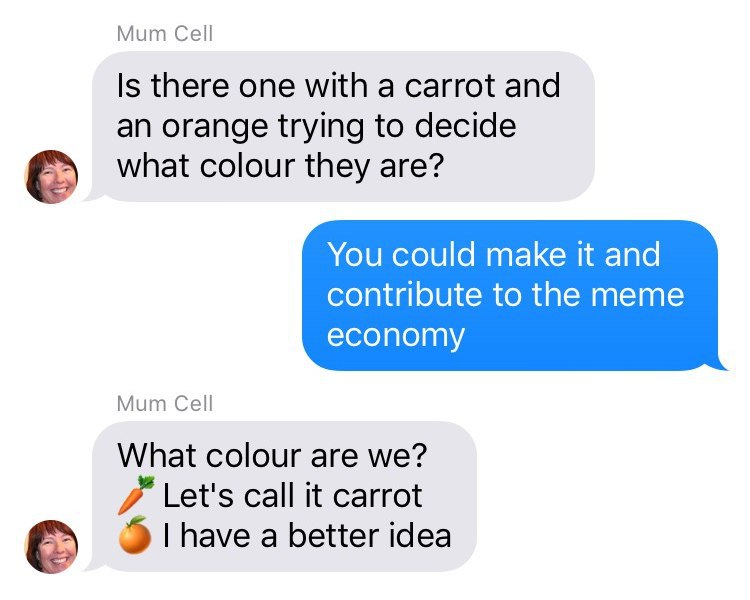This screenshot has width=750, height=600.
Task: Select the text "Let's call it carrot"
Action: pyautogui.click(x=293, y=495)
